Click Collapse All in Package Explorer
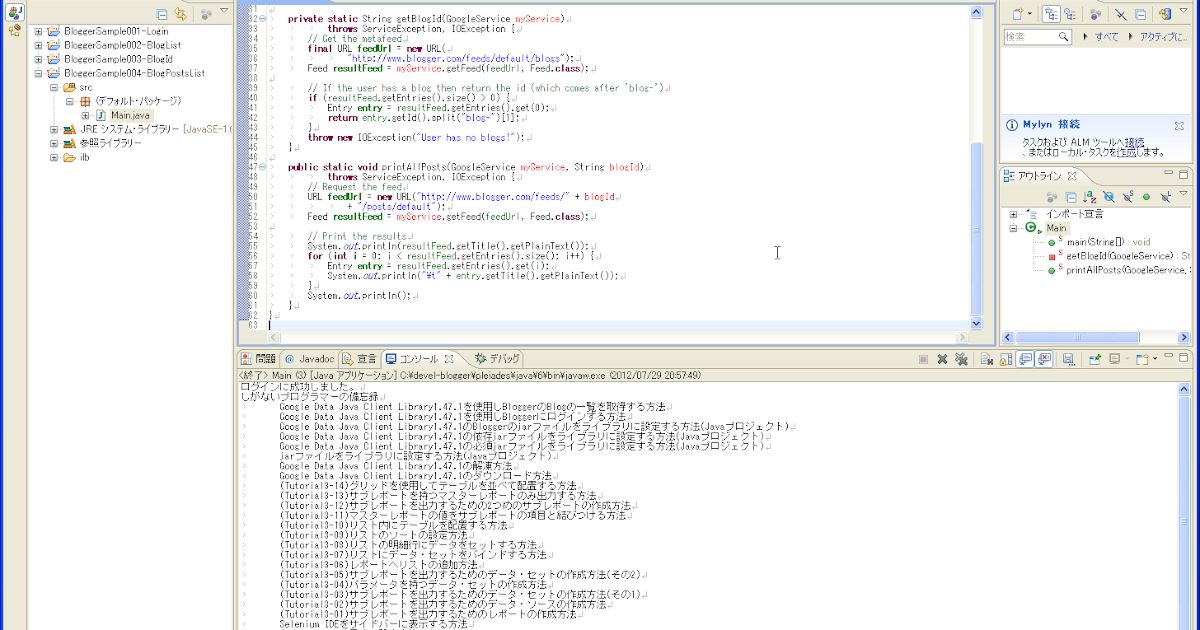The height and width of the screenshot is (630, 1200). (163, 14)
